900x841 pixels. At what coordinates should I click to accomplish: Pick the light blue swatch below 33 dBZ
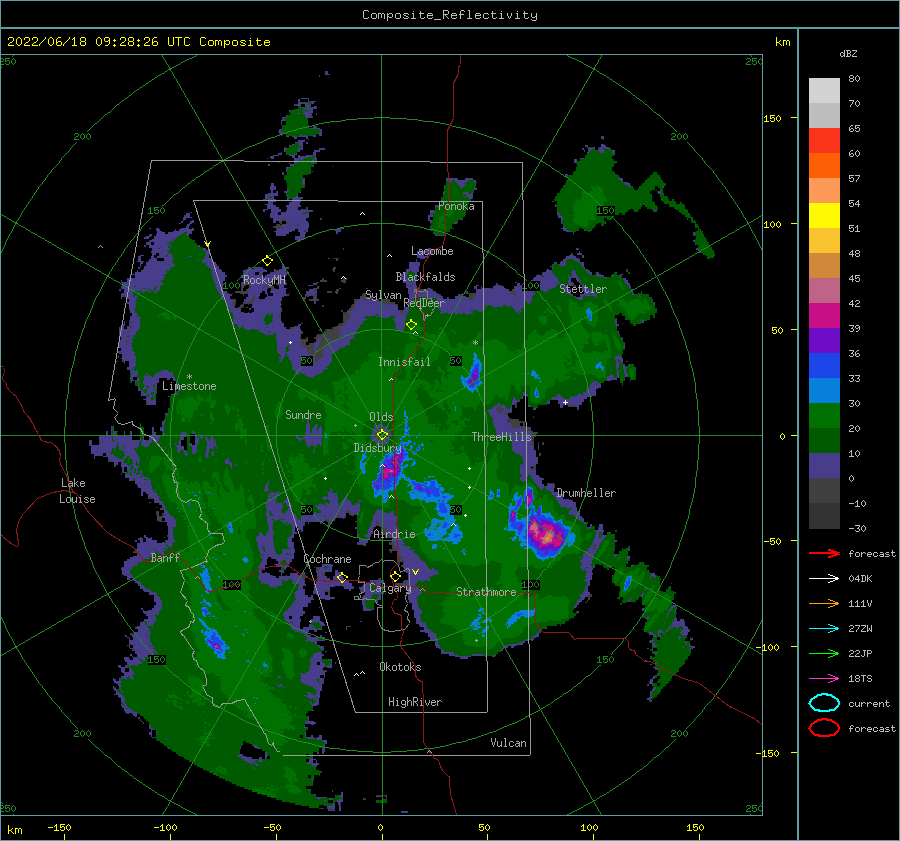point(824,391)
